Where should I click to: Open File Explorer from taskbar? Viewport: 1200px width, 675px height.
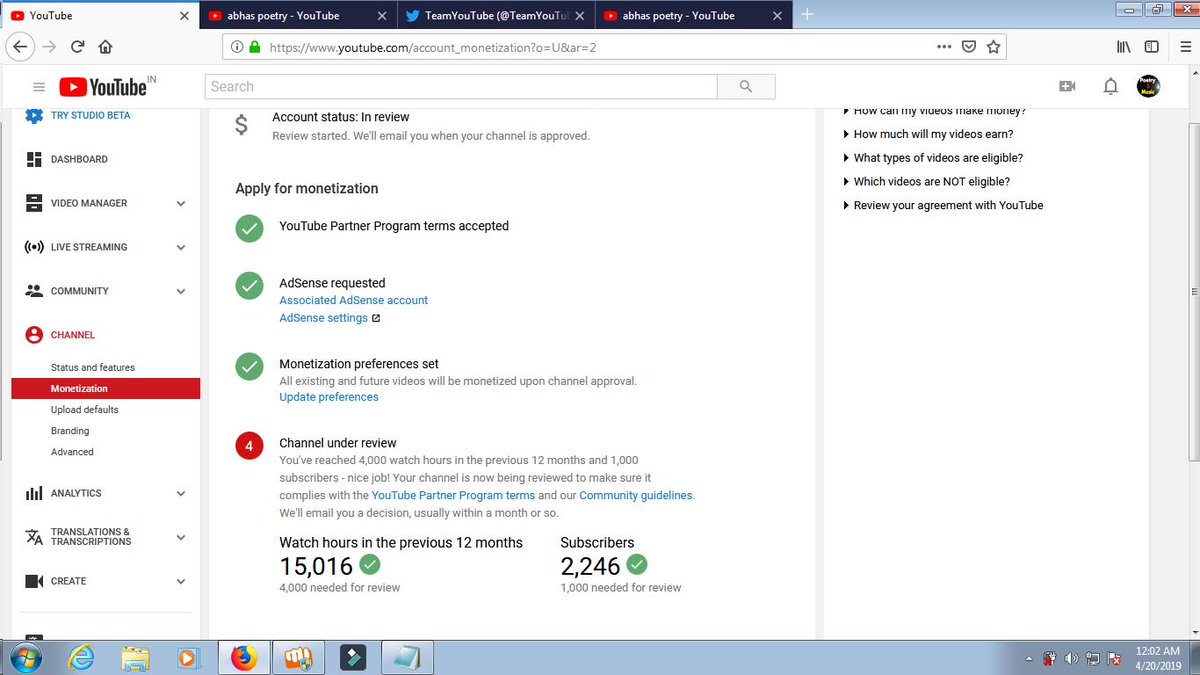[x=133, y=658]
